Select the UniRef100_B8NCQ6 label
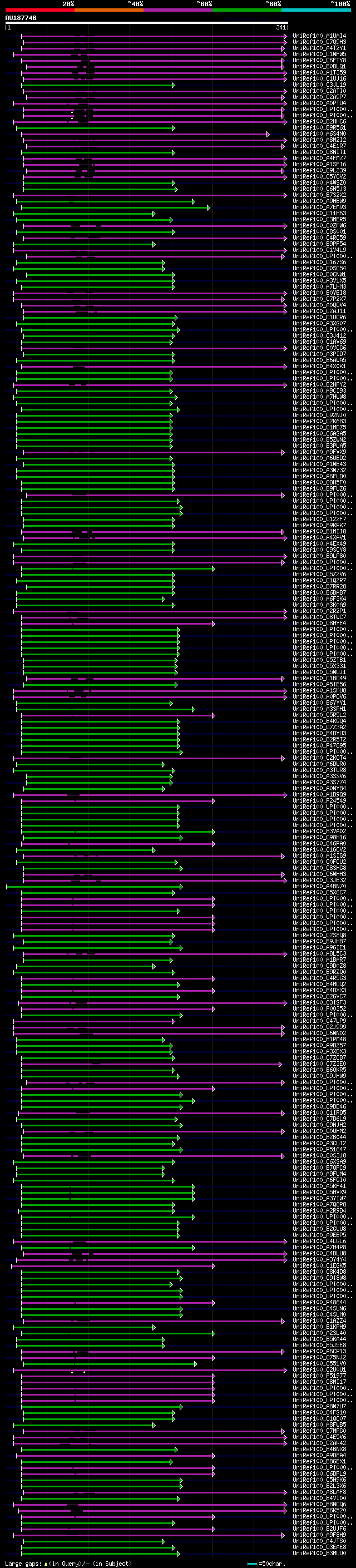Image resolution: width=356 pixels, height=1568 pixels. tap(319, 1504)
